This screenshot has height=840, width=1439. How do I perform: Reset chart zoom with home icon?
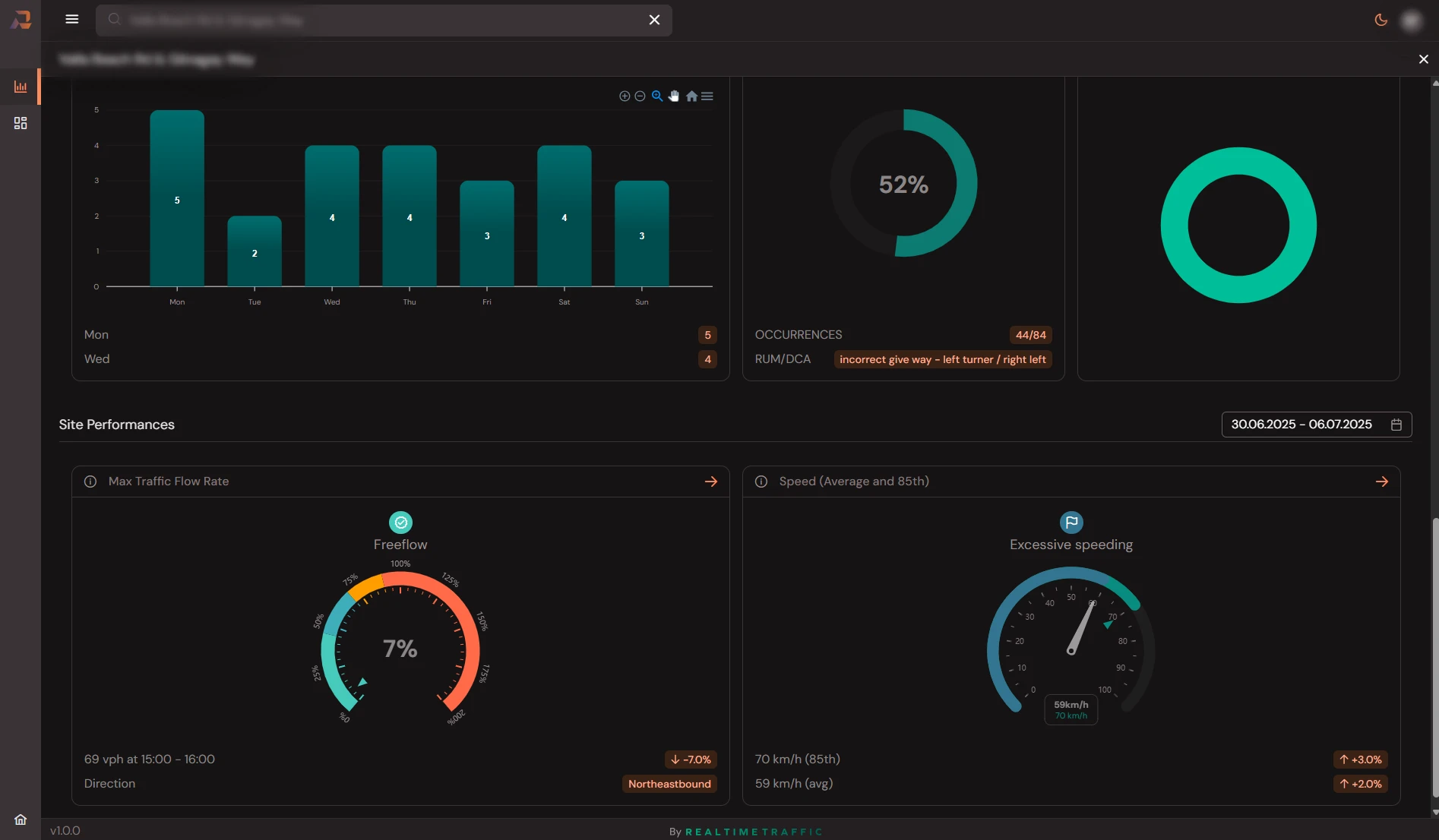point(691,96)
